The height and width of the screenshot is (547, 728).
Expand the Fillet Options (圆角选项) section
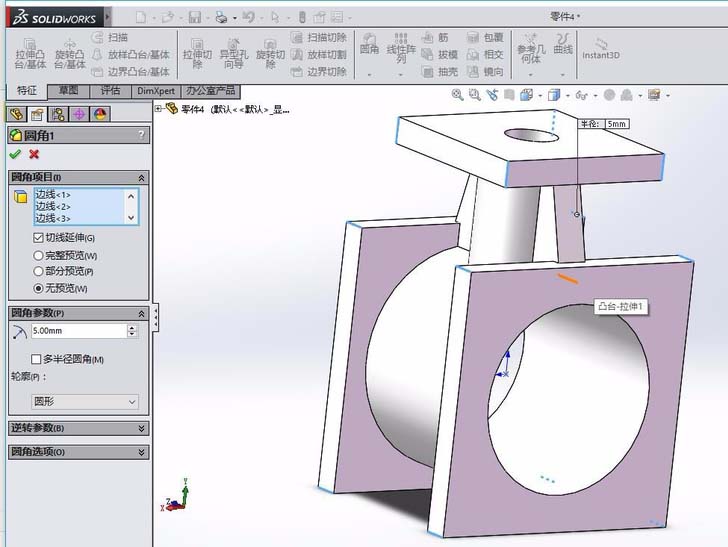tap(142, 452)
